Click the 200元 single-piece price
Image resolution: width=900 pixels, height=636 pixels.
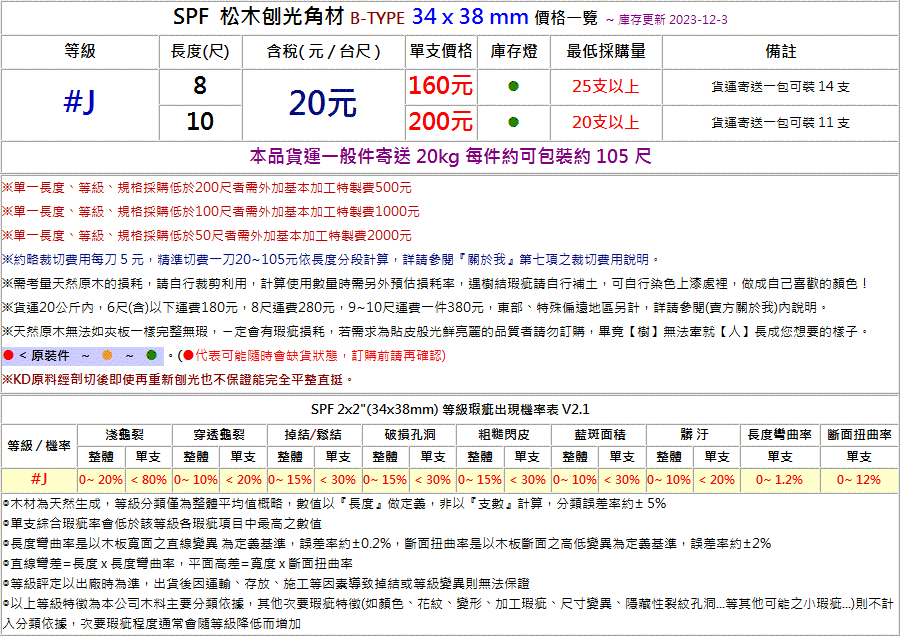(x=441, y=122)
